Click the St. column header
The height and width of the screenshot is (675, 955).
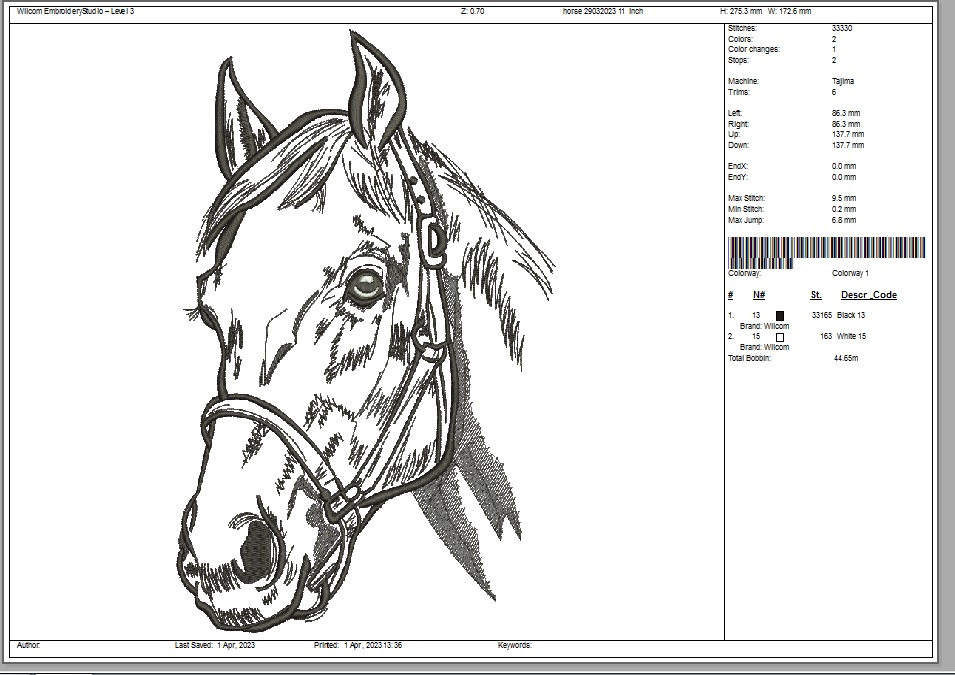click(x=815, y=295)
